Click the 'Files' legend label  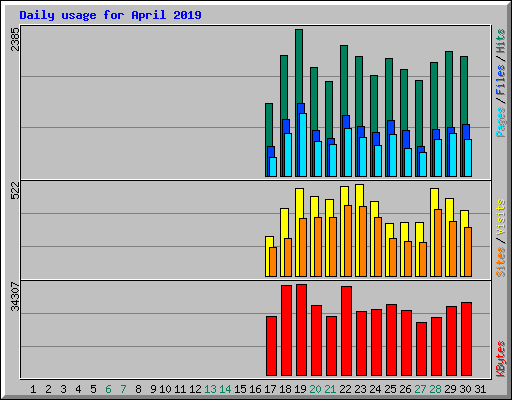pos(501,80)
